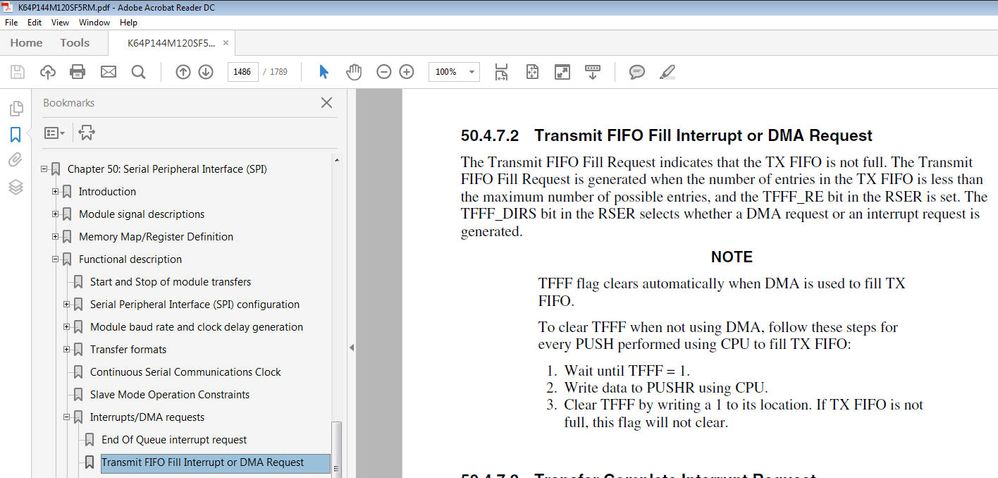Viewport: 998px width, 478px height.
Task: Click the upload to cloud icon
Action: click(x=48, y=72)
